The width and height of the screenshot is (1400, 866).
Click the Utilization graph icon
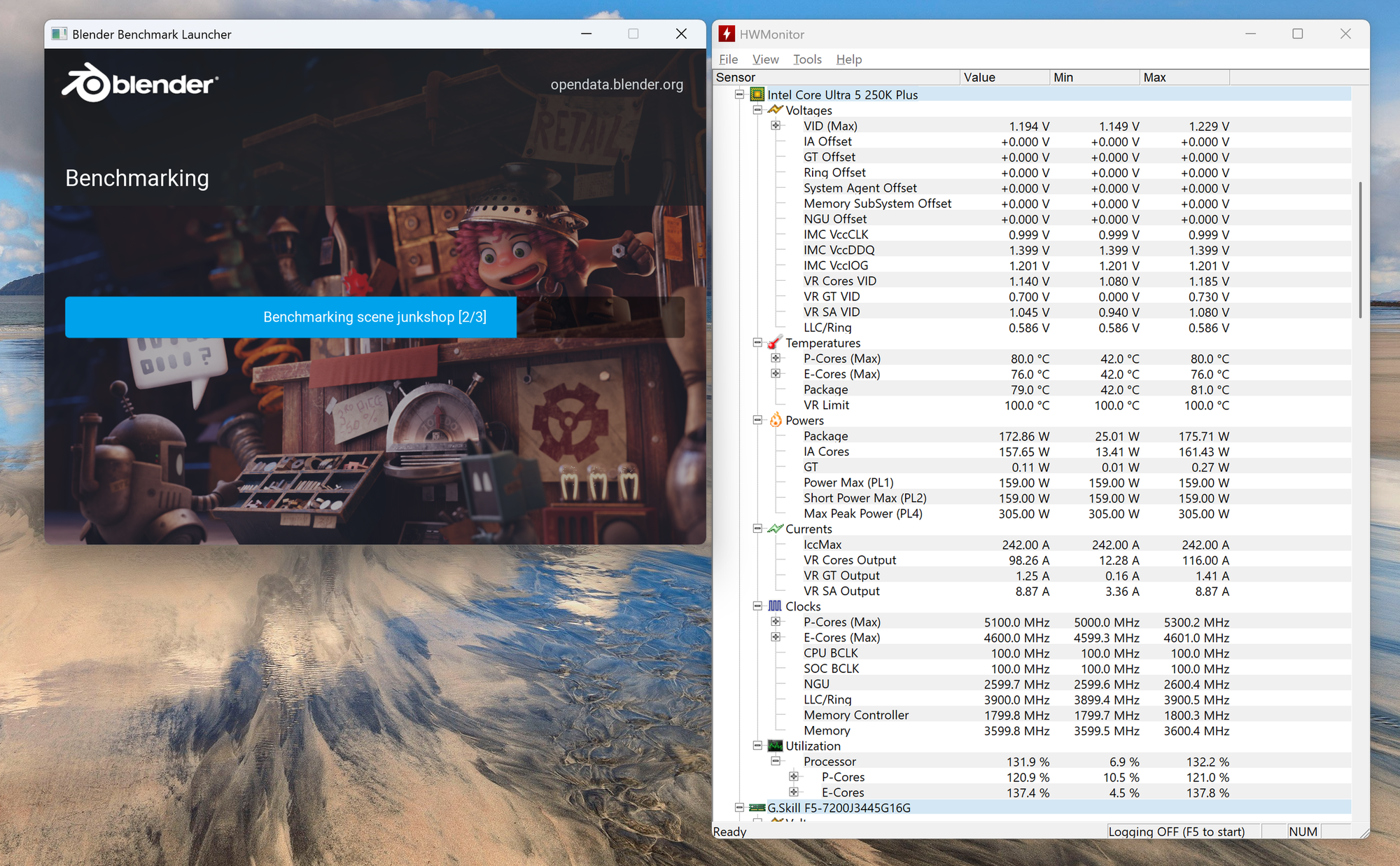tap(775, 746)
